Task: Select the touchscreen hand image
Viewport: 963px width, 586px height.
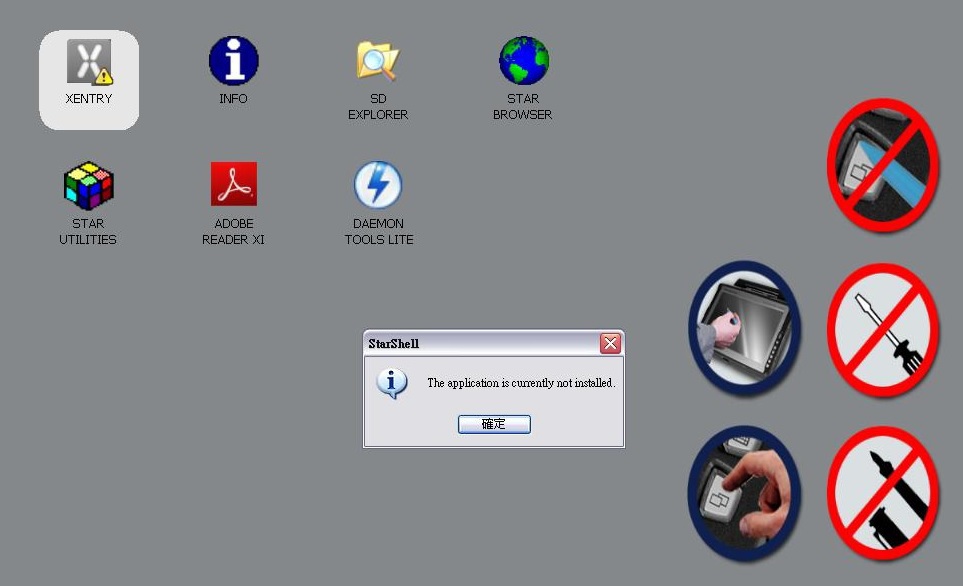Action: tap(744, 327)
